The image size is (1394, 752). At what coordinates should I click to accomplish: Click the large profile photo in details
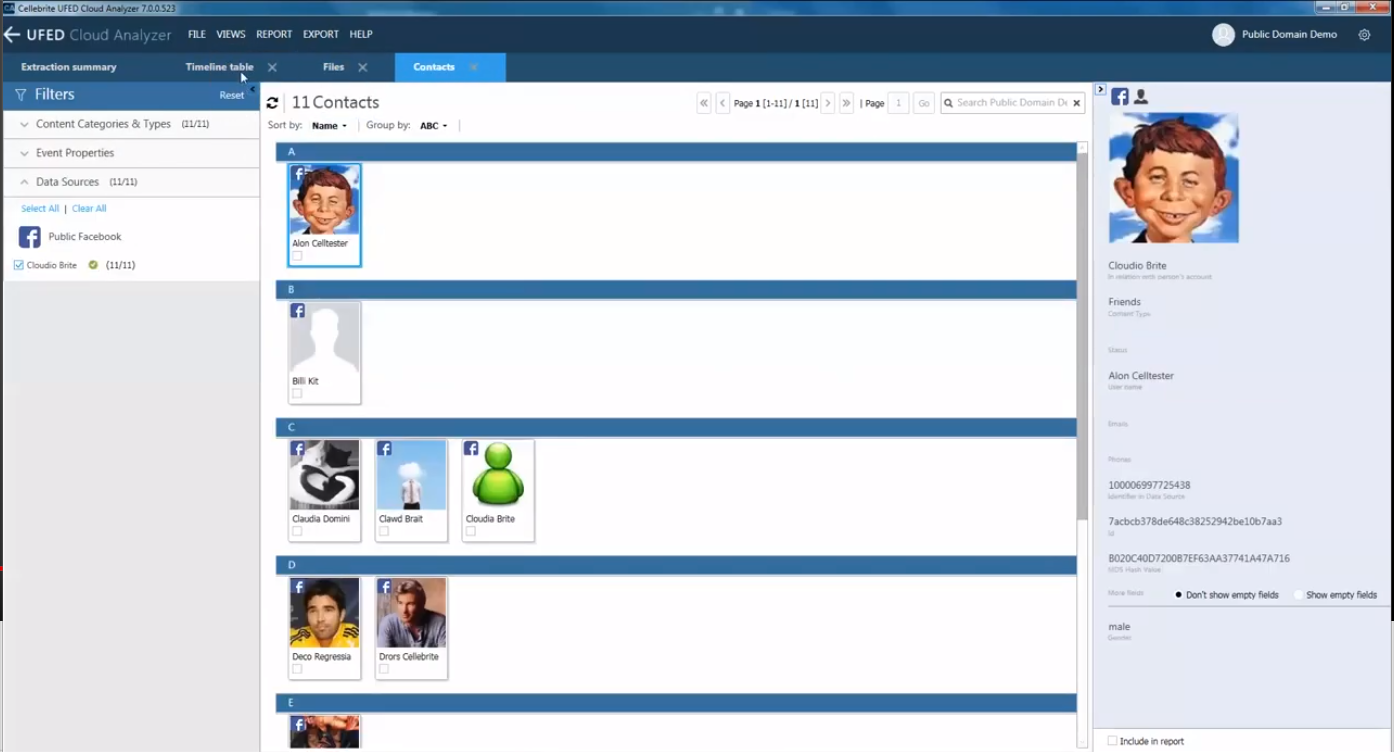[1174, 178]
